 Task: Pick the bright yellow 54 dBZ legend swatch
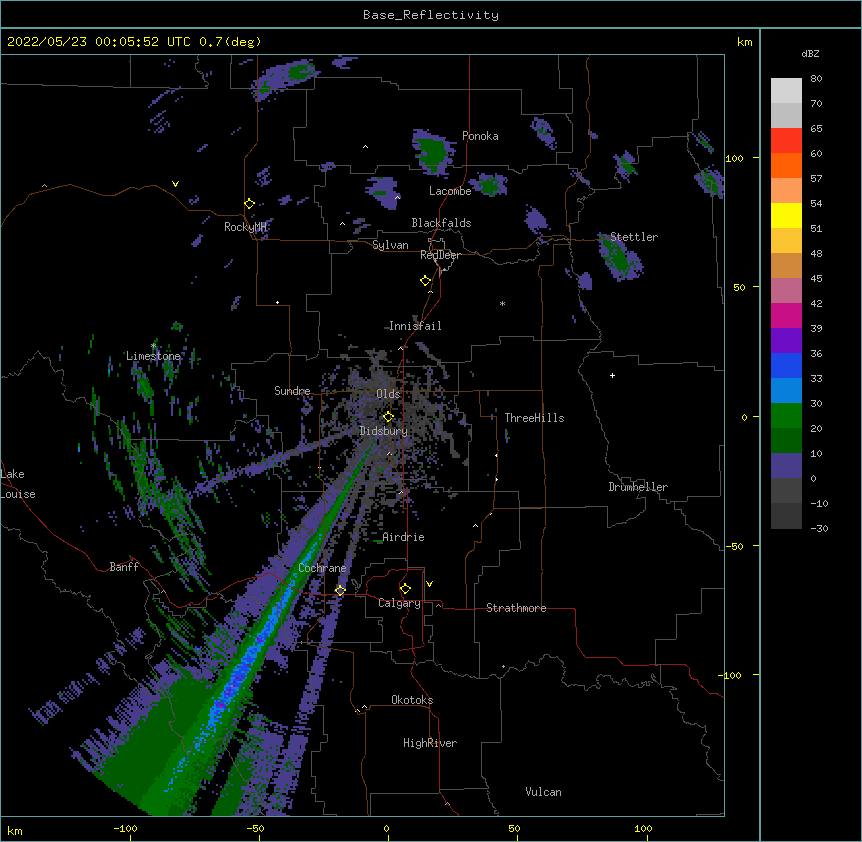786,215
